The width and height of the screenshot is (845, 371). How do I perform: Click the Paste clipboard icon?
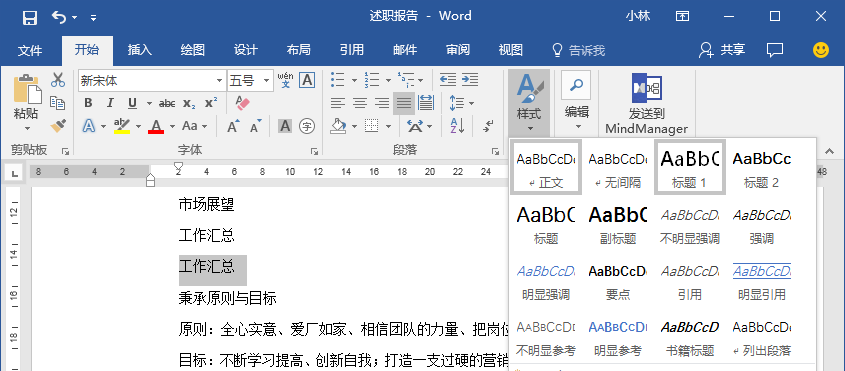coord(27,88)
